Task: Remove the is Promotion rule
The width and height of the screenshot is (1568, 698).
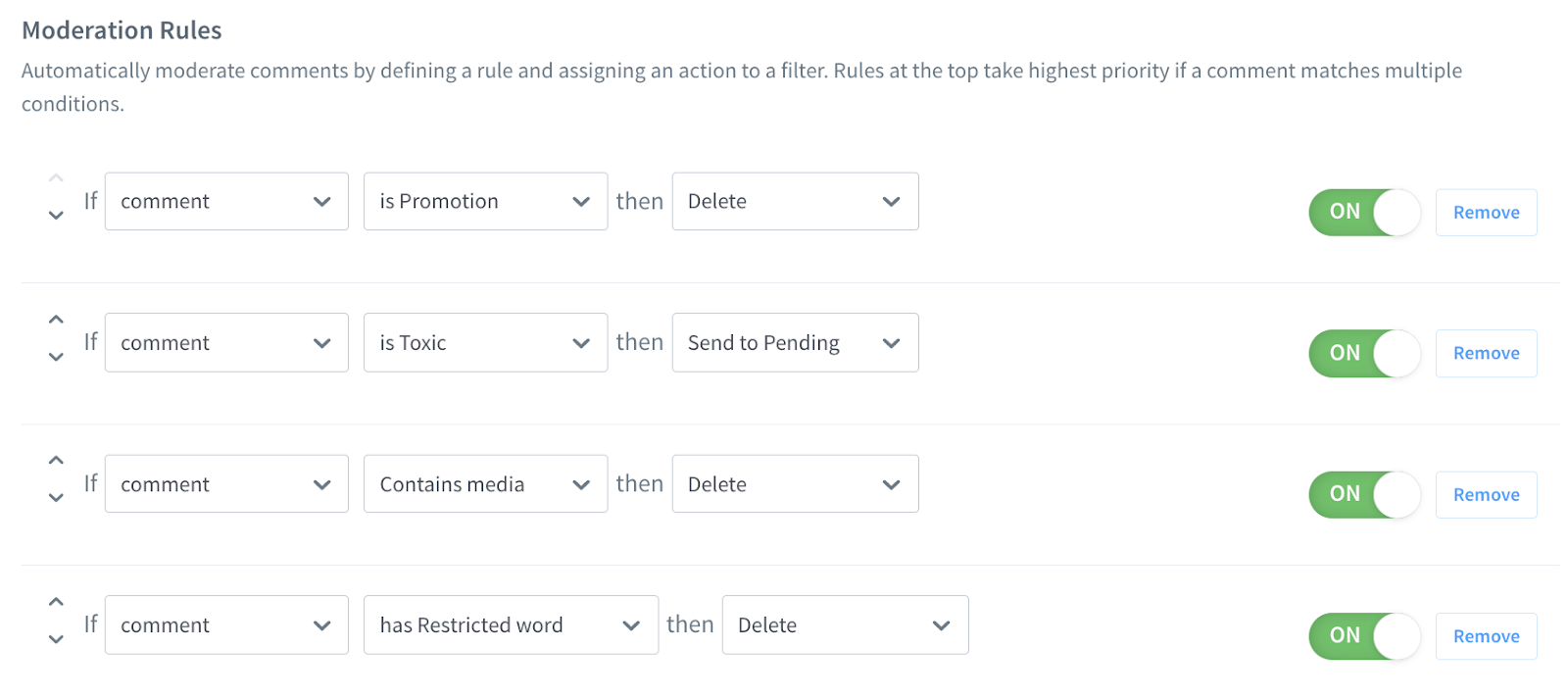Action: (x=1486, y=213)
